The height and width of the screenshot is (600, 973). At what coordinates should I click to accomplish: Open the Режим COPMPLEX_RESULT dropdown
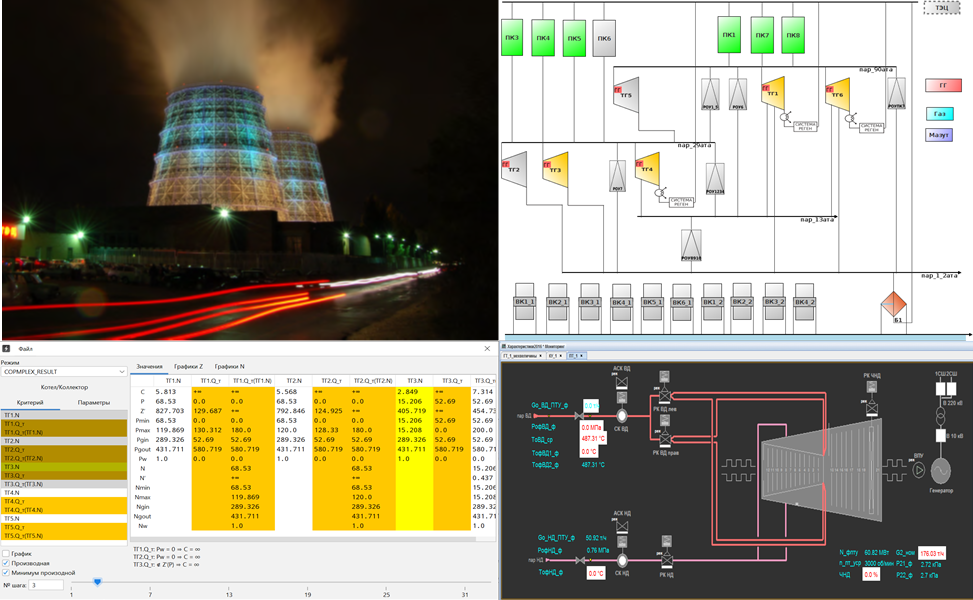pyautogui.click(x=64, y=371)
